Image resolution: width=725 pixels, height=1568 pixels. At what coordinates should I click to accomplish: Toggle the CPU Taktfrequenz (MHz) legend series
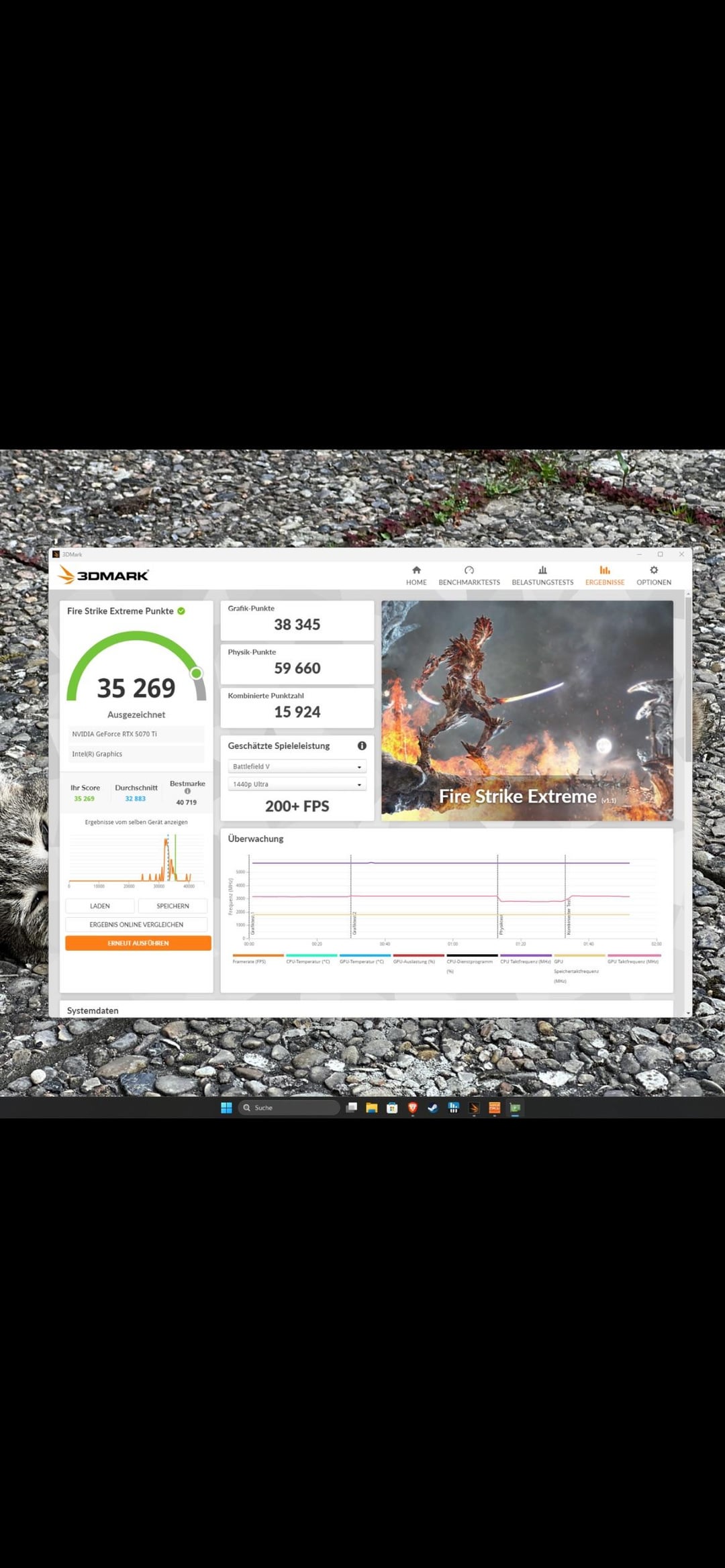[526, 959]
